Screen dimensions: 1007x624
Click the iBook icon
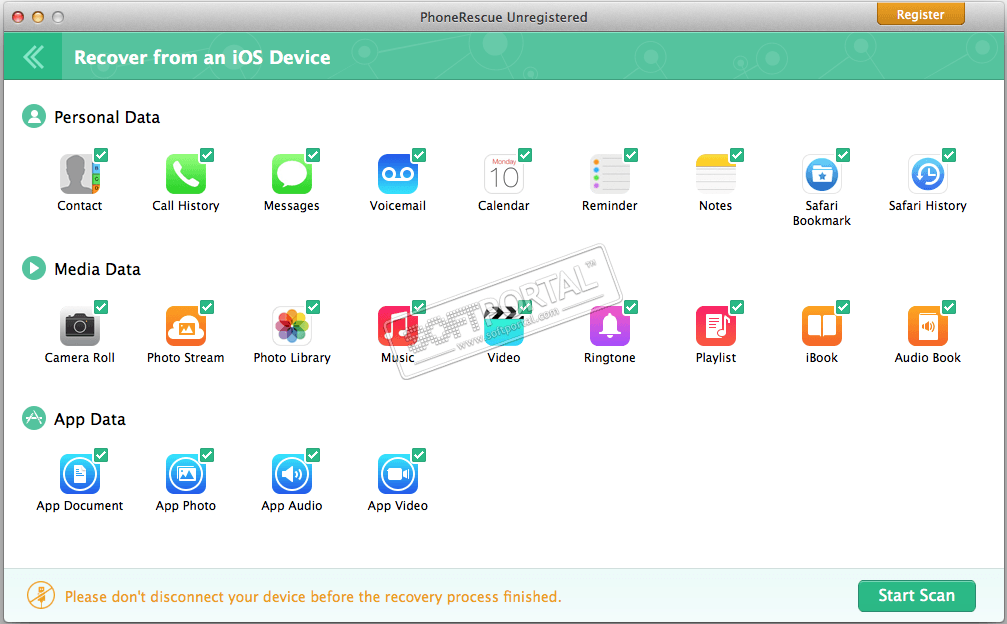821,326
